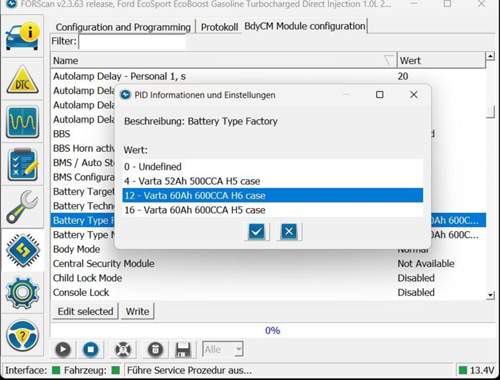Screen dimensions: 500x380
Task: Open the DTC trouble codes section
Action: [22, 80]
